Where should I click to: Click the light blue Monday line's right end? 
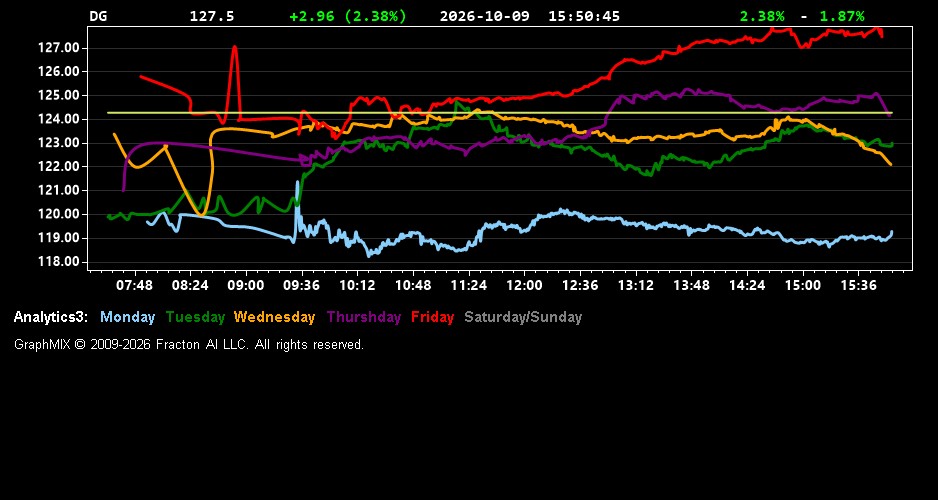891,232
